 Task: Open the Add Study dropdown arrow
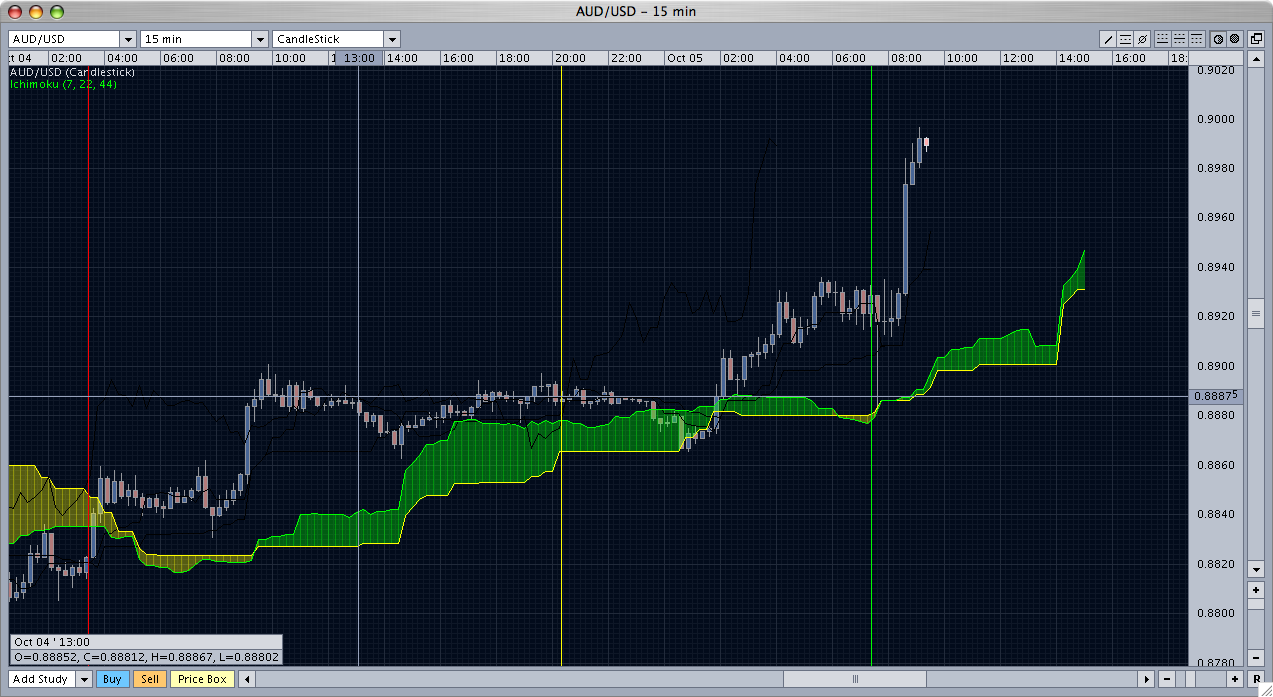83,679
